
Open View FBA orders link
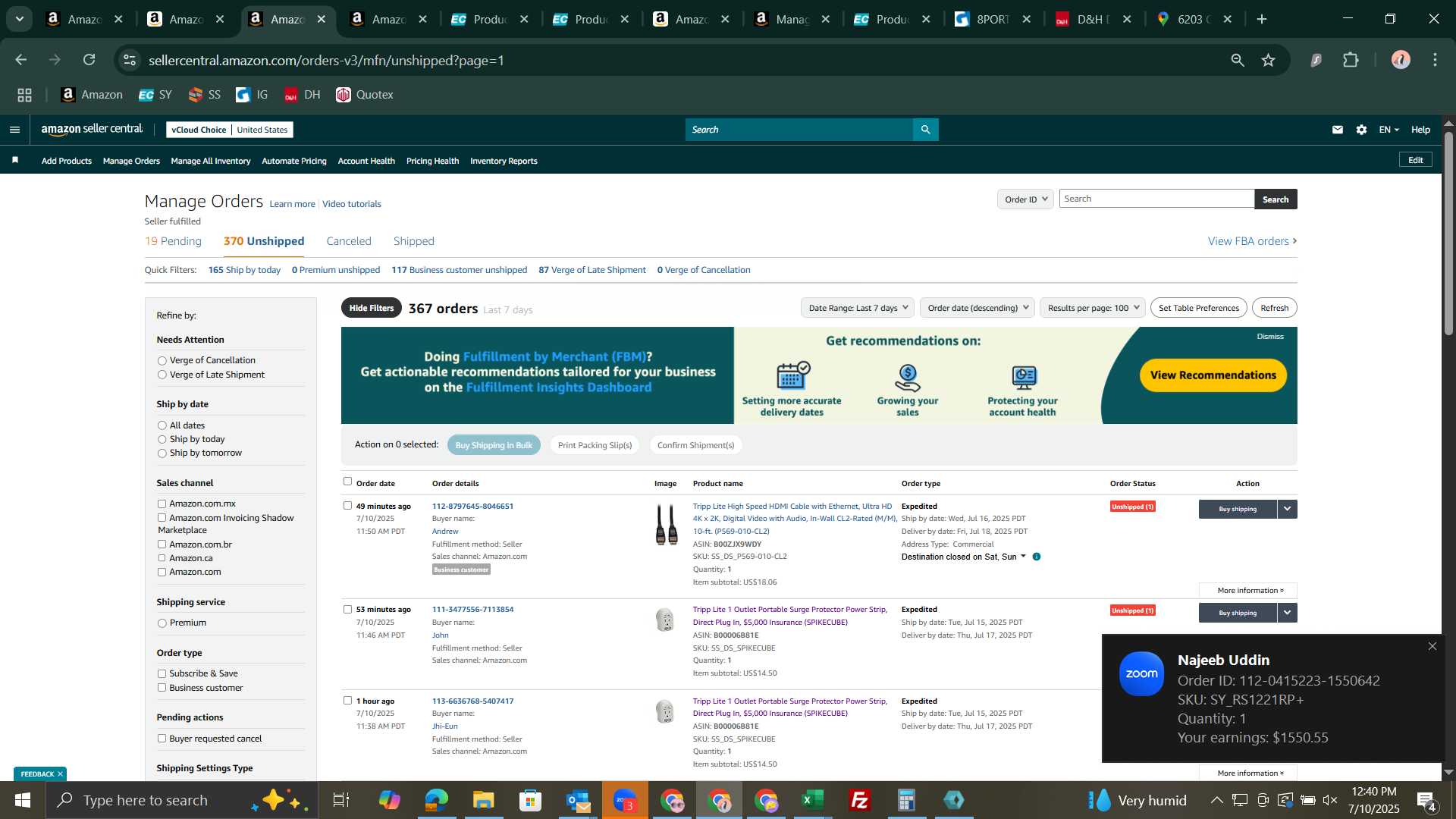[1252, 241]
